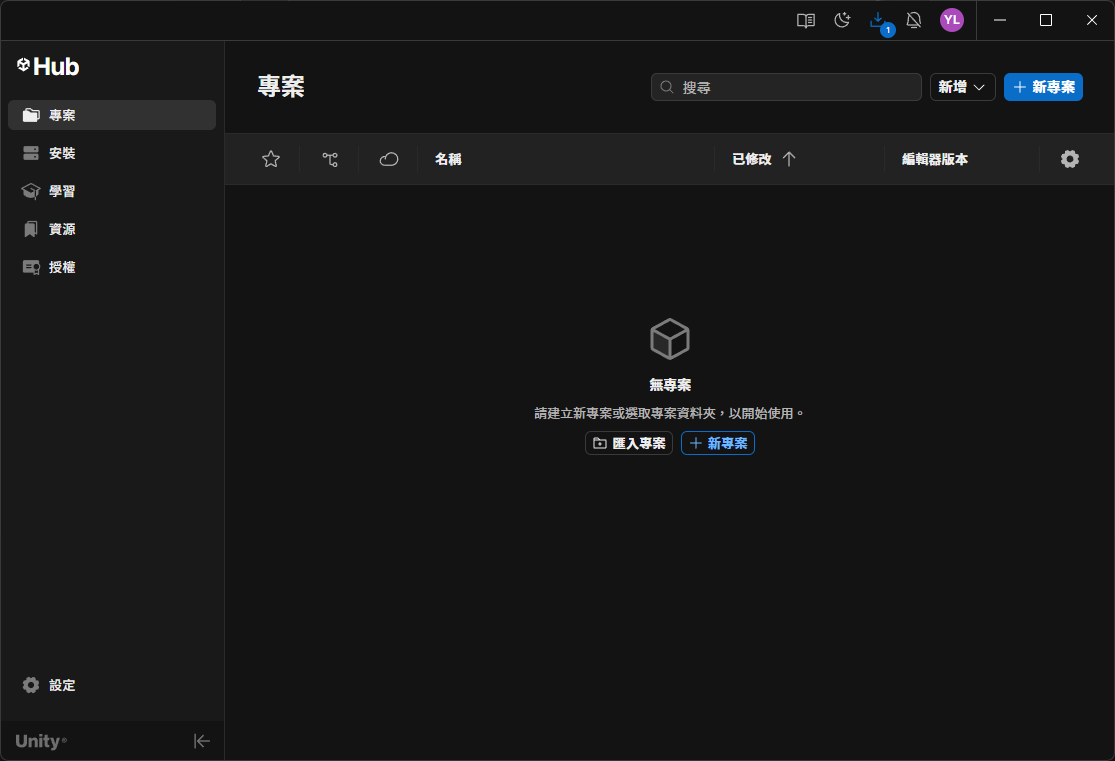The image size is (1115, 761).
Task: Open the documentation book icon in title bar
Action: point(805,19)
